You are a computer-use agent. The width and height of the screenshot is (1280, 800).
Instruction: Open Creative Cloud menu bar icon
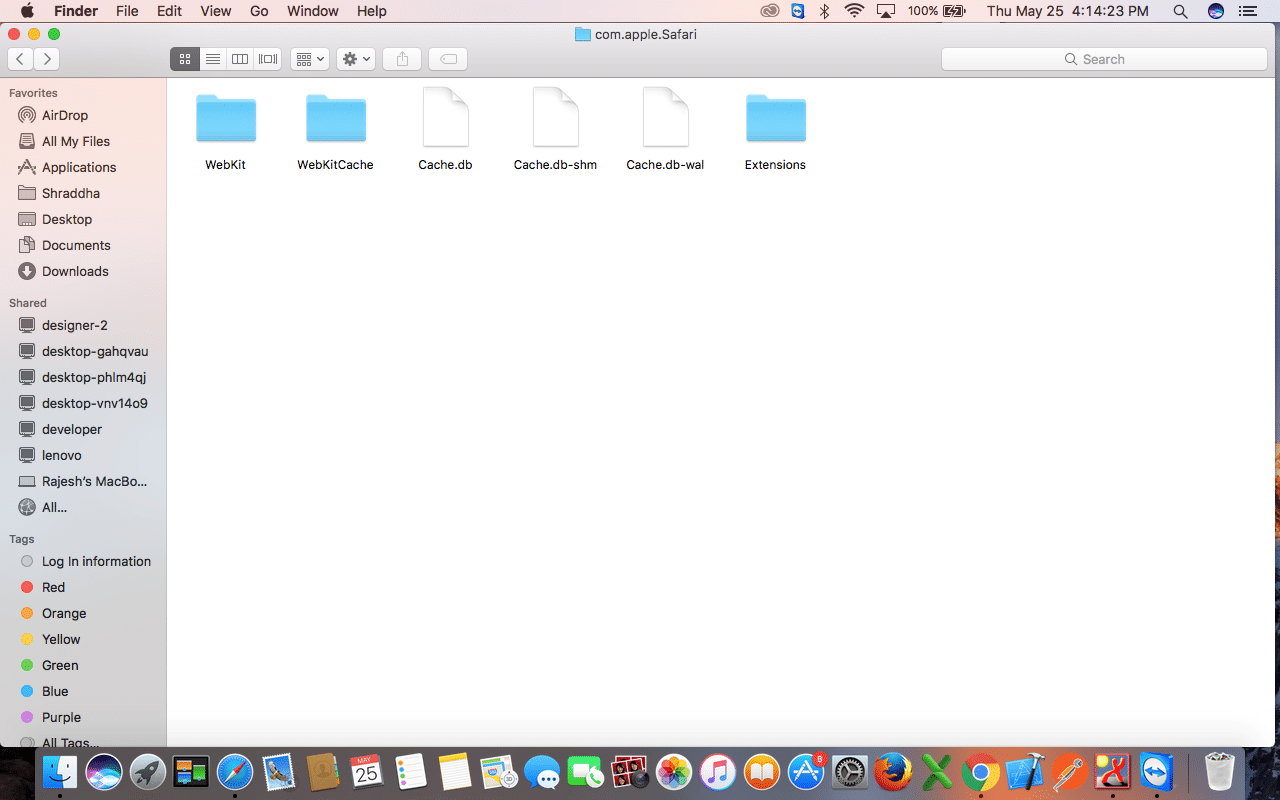click(769, 11)
